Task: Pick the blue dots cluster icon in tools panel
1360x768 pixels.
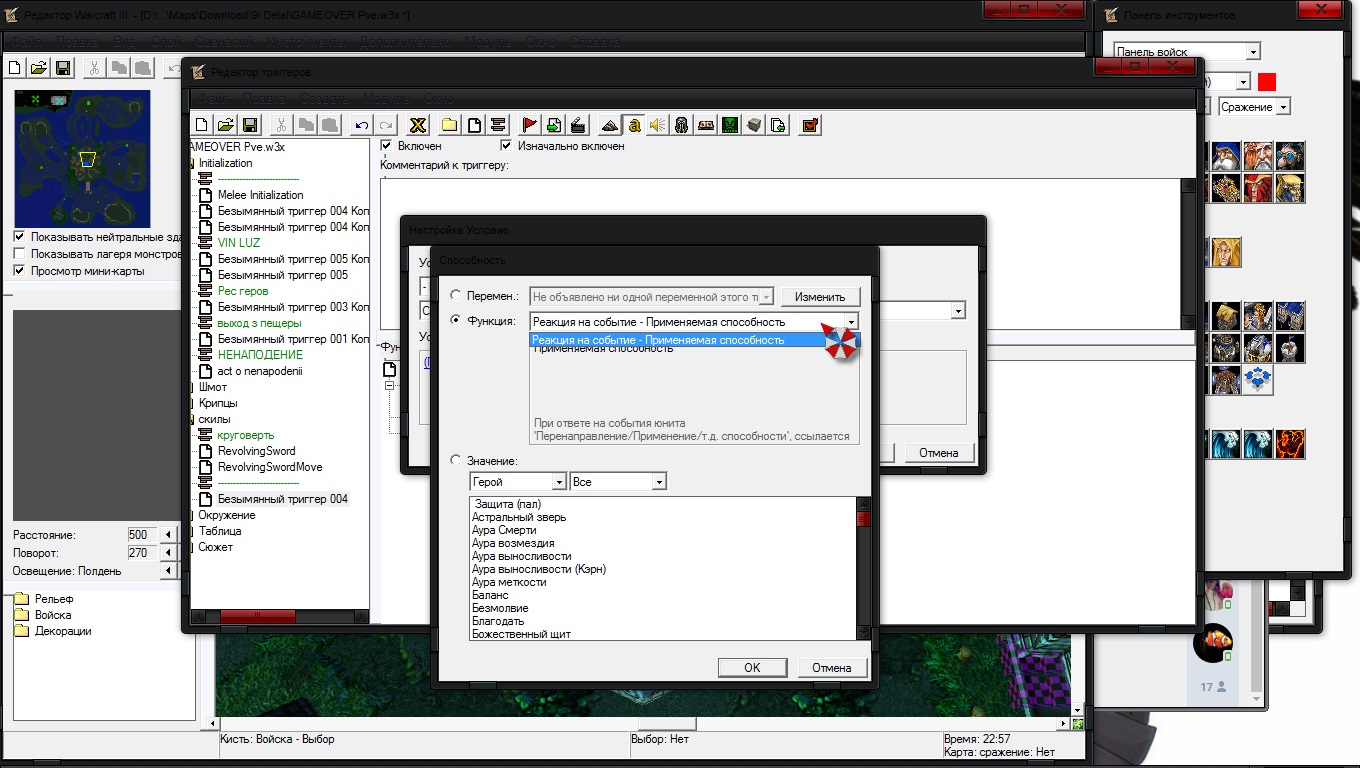Action: [1258, 380]
